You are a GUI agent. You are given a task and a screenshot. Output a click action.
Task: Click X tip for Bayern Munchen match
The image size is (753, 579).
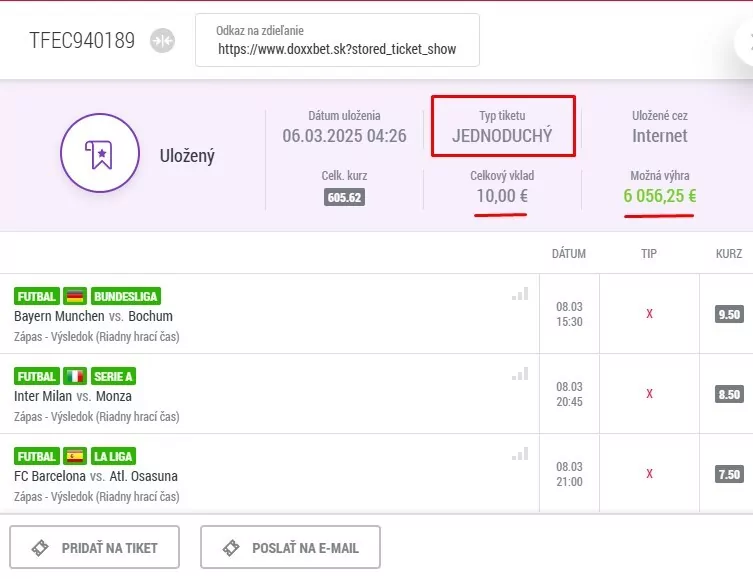click(649, 314)
